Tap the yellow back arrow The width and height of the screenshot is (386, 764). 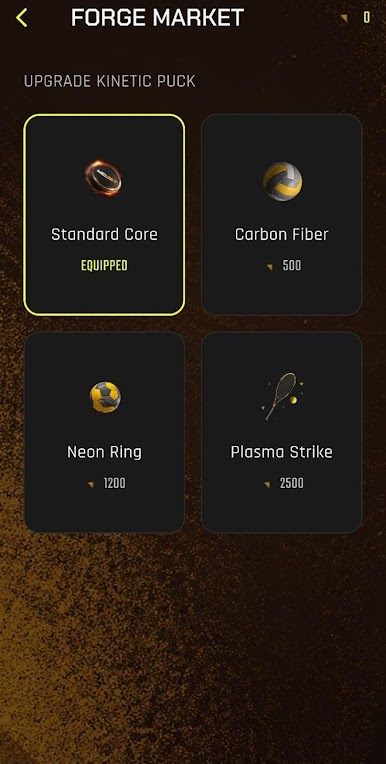pyautogui.click(x=21, y=18)
